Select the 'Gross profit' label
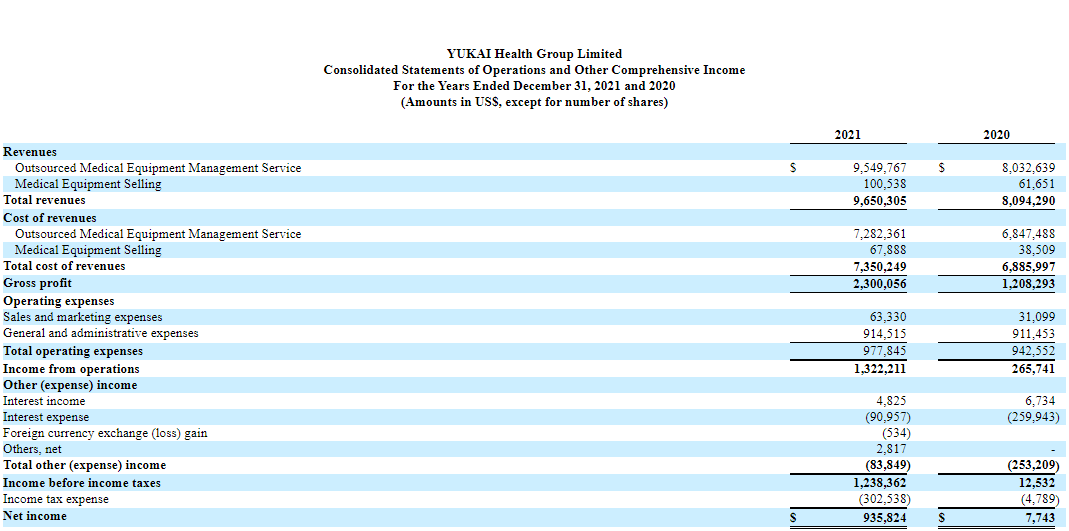The height and width of the screenshot is (531, 1069). coord(37,283)
